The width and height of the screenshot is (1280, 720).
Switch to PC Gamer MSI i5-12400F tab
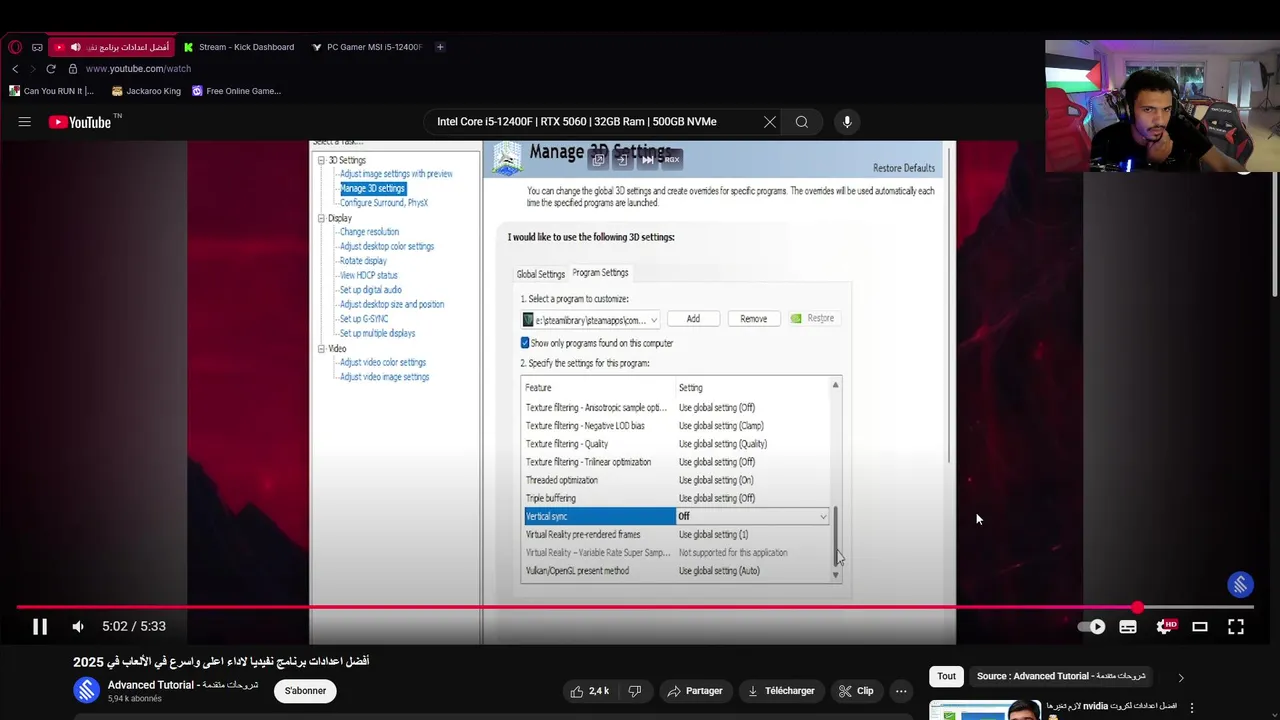367,47
